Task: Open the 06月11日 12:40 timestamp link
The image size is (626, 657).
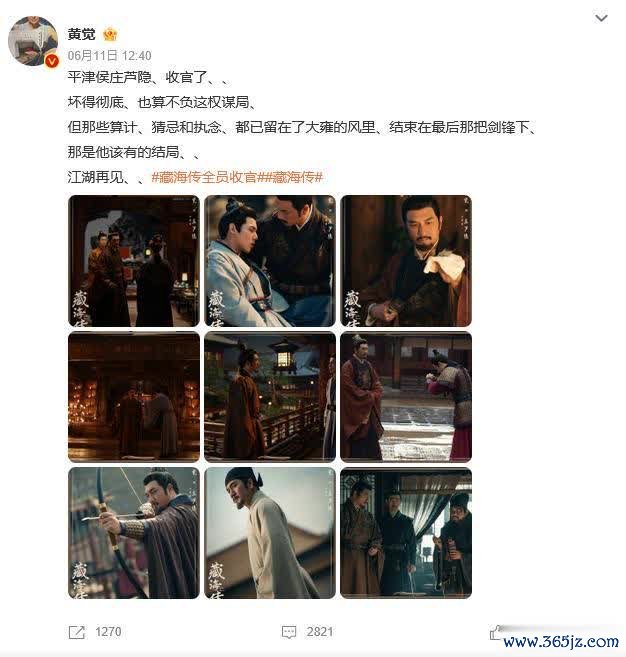Action: point(109,55)
